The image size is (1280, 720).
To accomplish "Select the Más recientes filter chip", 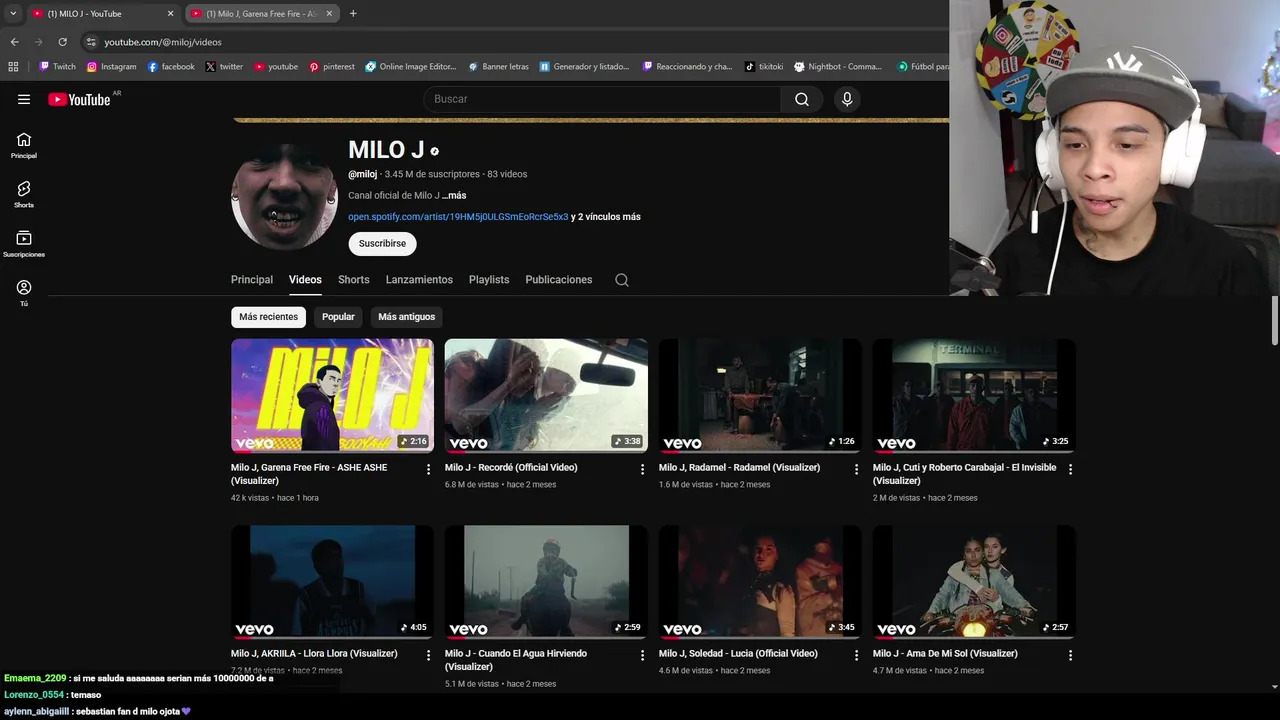I will tap(268, 317).
